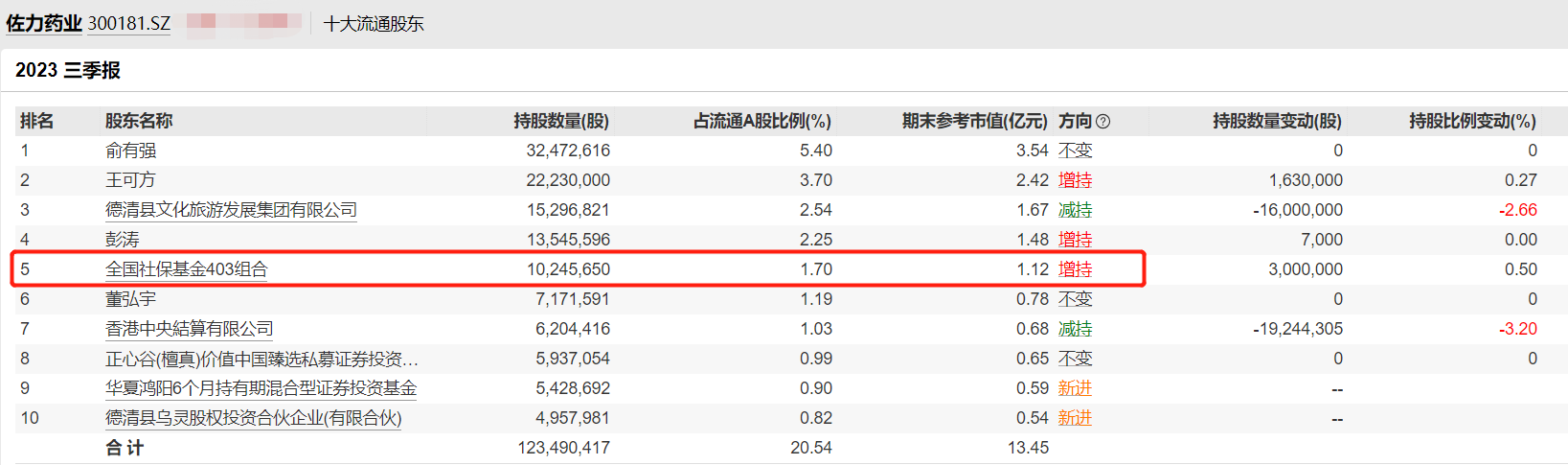
Task: Open 华夏鸿阳6个月持有期混合型证券投资基金 link
Action: [261, 388]
